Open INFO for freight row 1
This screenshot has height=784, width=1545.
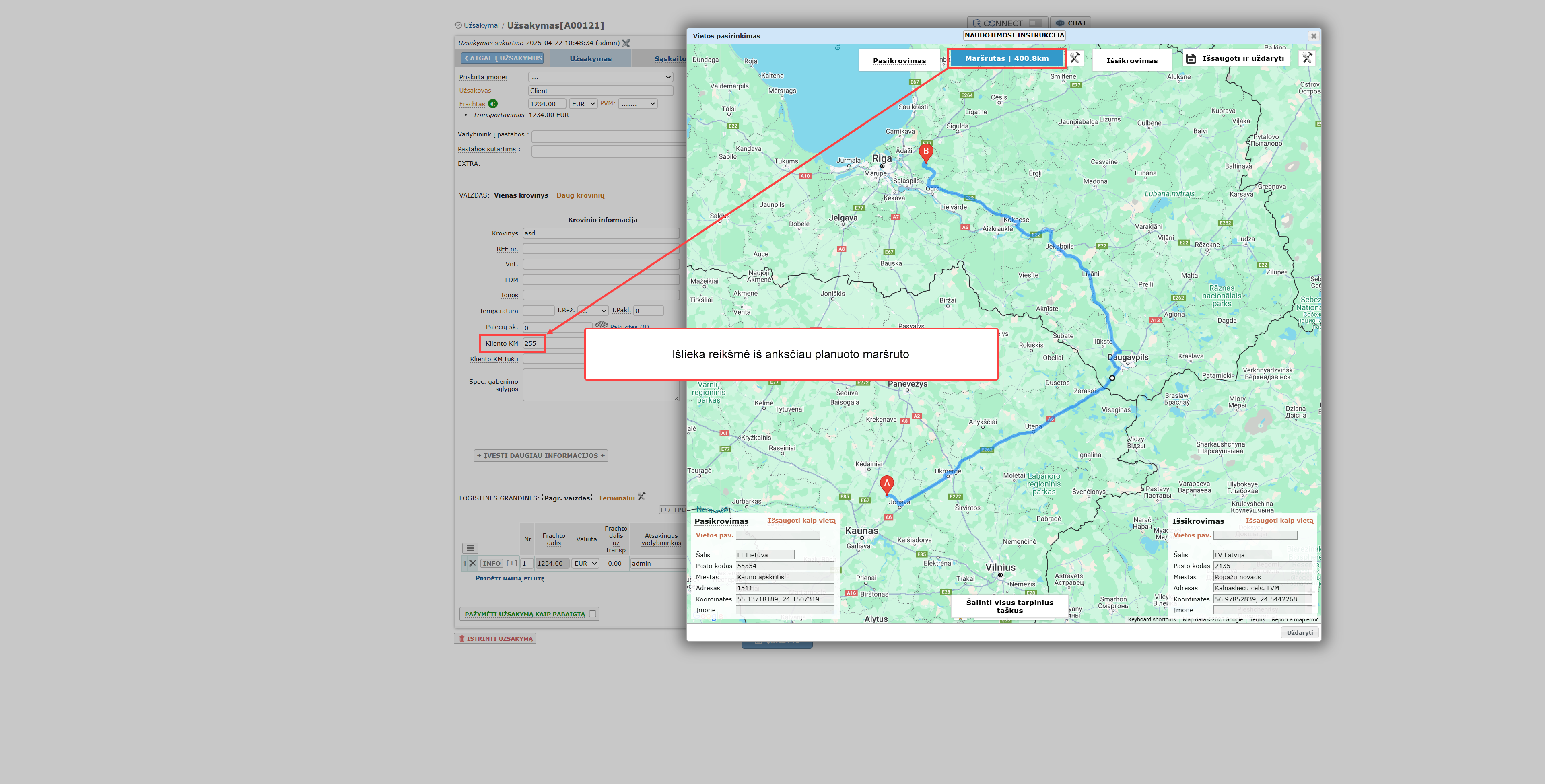click(492, 563)
